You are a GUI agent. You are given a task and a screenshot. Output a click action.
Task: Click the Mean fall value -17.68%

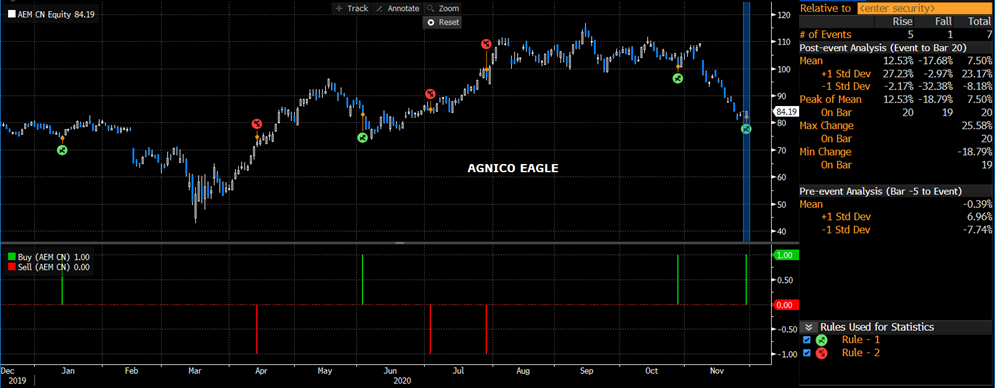click(x=936, y=60)
